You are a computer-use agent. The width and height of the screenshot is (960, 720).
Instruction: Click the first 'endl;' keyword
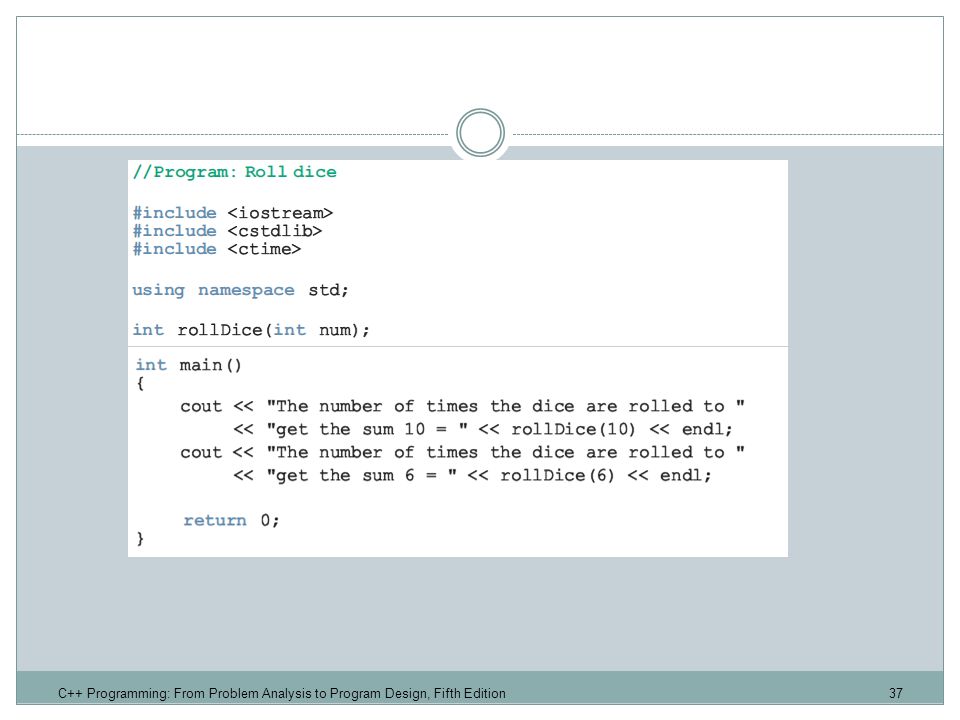(707, 429)
